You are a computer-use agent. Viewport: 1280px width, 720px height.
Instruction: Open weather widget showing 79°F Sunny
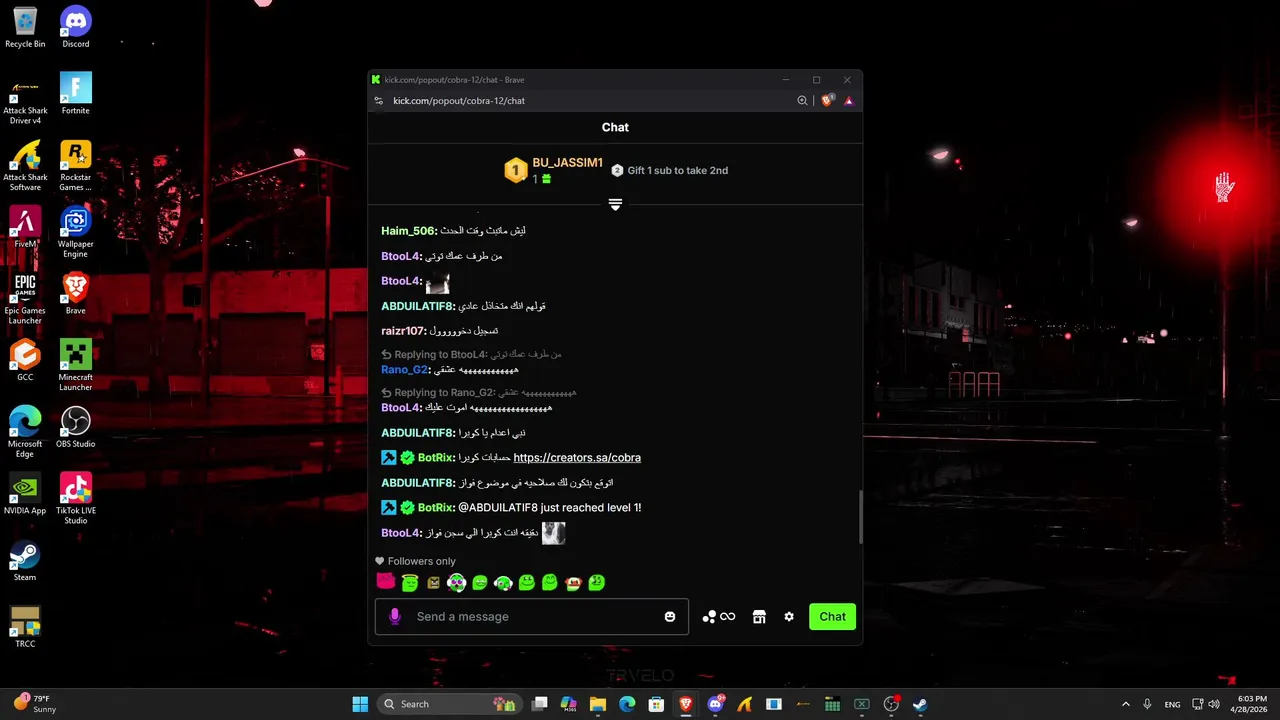pos(35,704)
